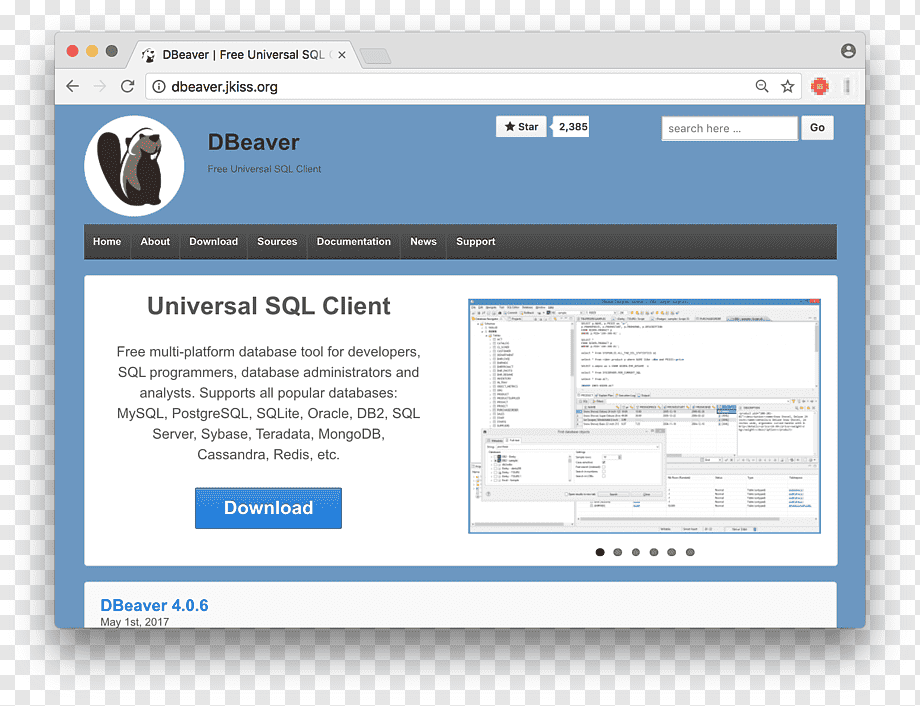Click the 'Universal SQL Client' heading

pos(269,306)
